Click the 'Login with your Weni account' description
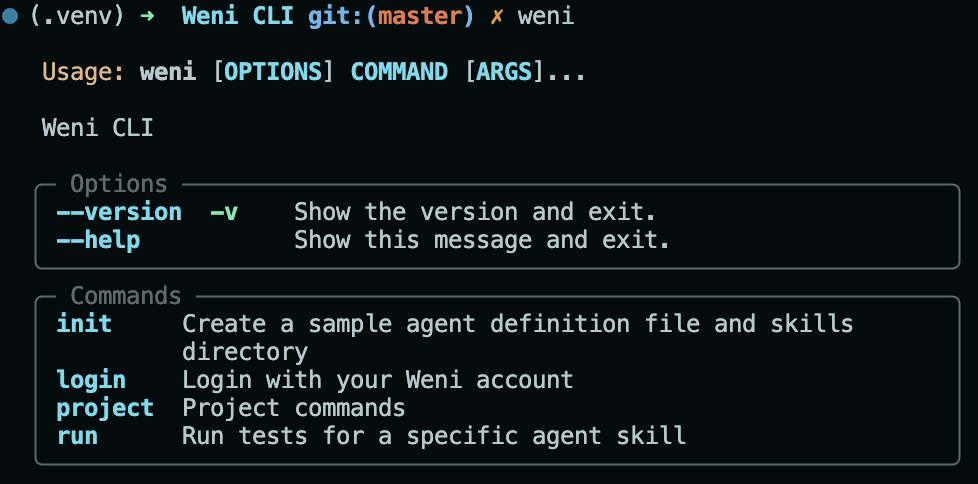 tap(377, 380)
